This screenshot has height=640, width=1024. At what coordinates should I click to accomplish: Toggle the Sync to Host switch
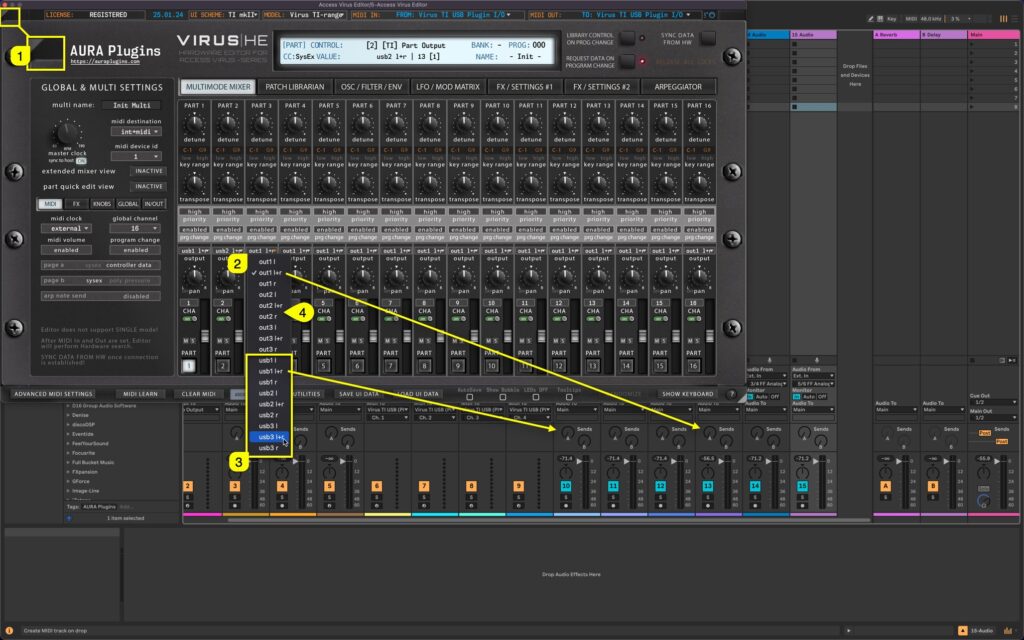80,160
